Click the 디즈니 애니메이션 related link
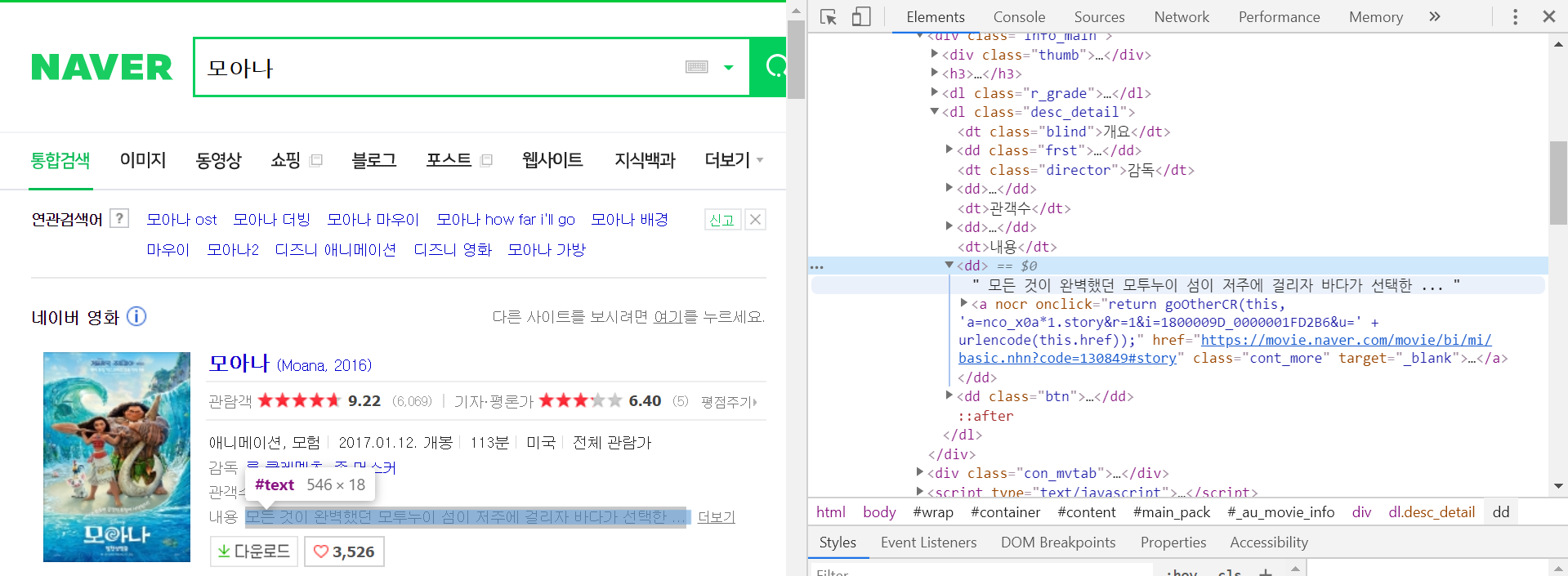This screenshot has width=1568, height=576. [336, 249]
